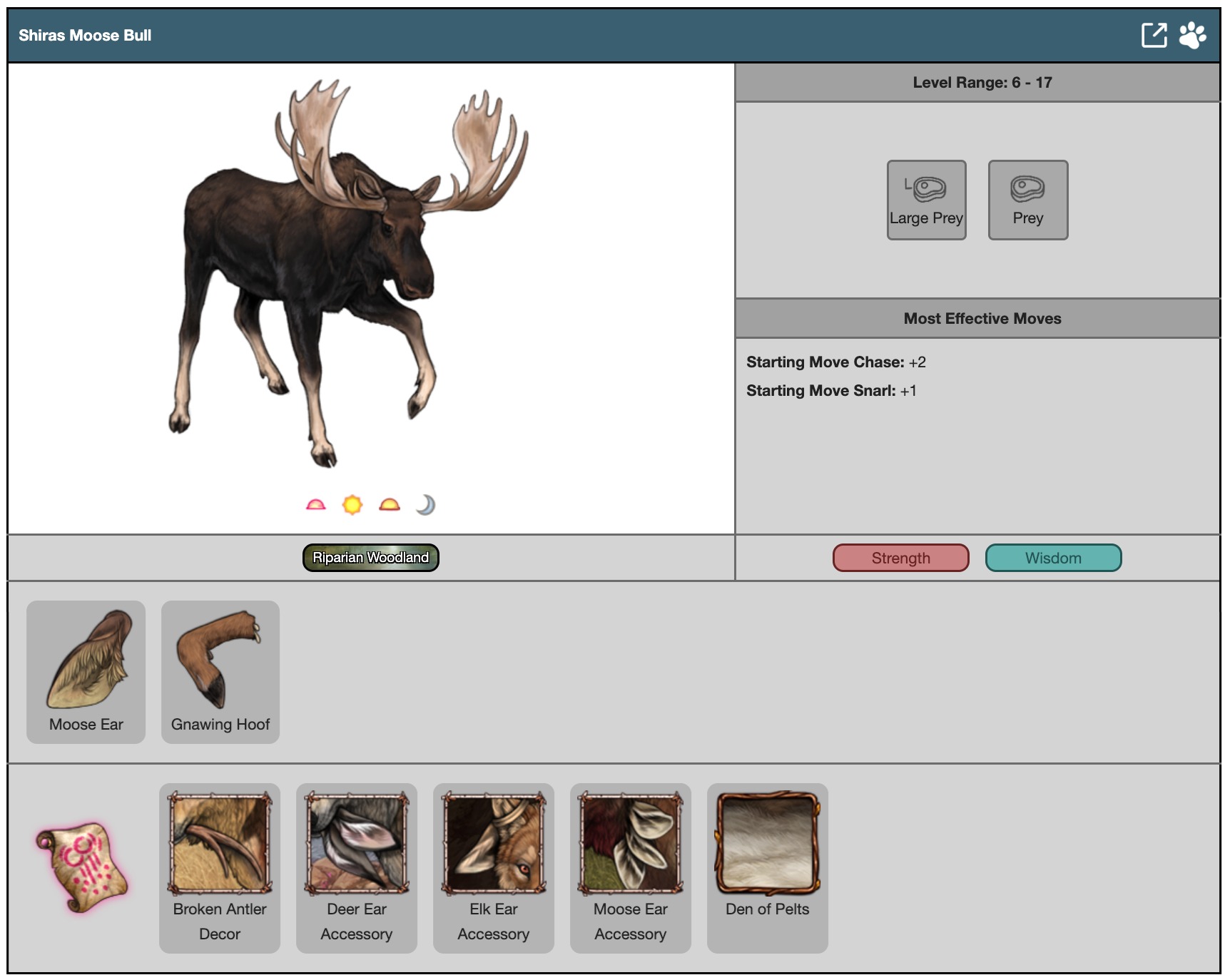This screenshot has height=980, width=1225.
Task: Open the pink crafting recipe scroll
Action: point(83,867)
